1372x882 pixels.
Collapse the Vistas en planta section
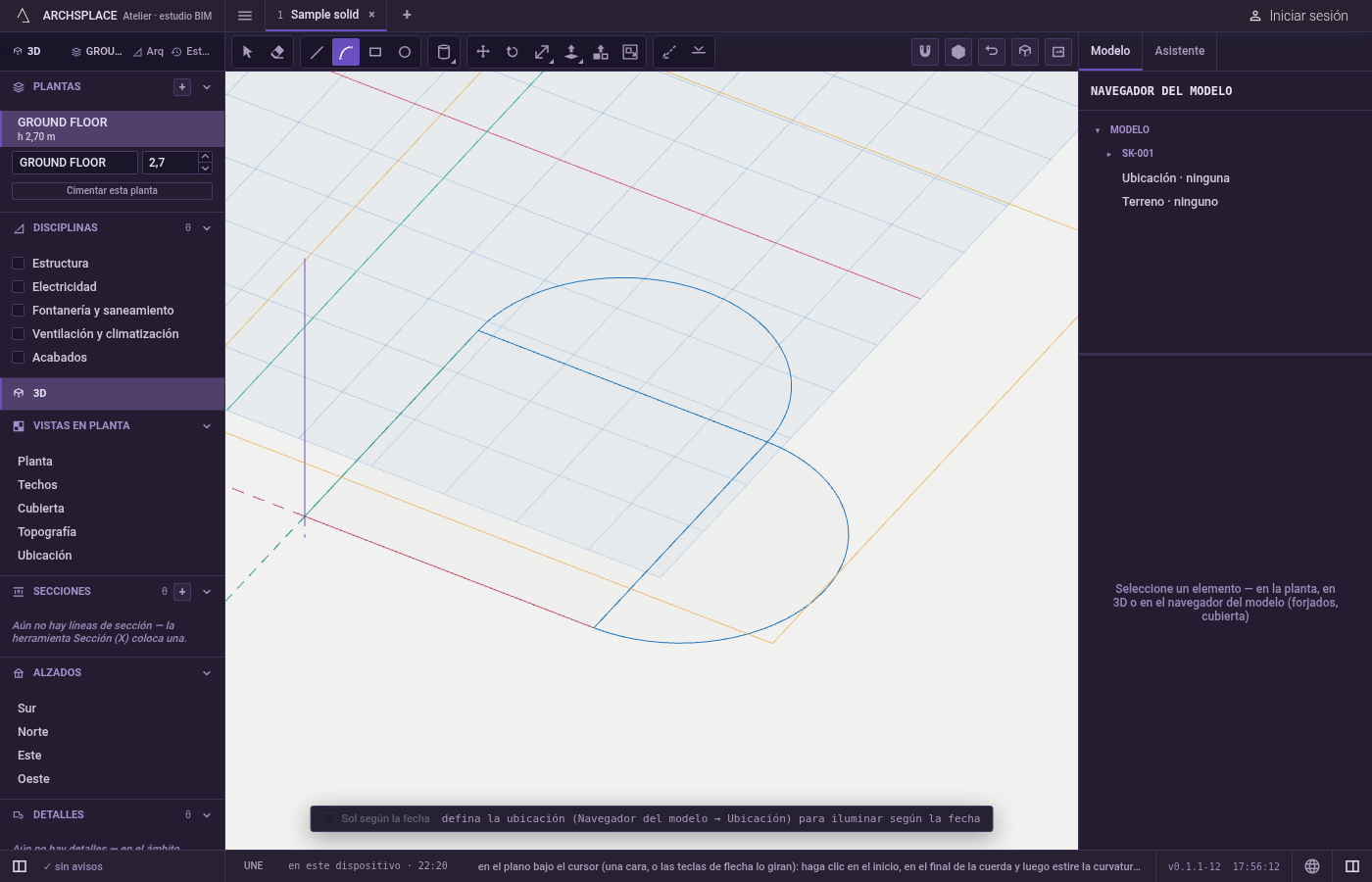[207, 426]
